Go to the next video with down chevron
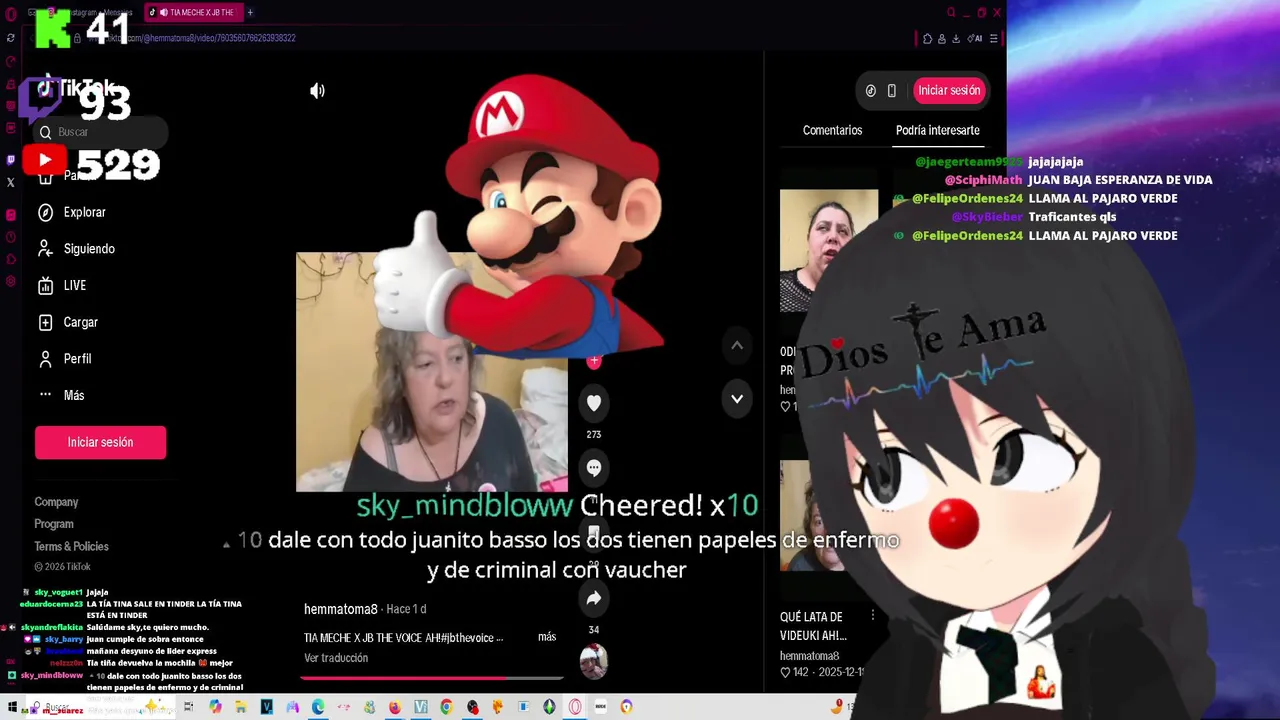The width and height of the screenshot is (1280, 720). point(737,399)
